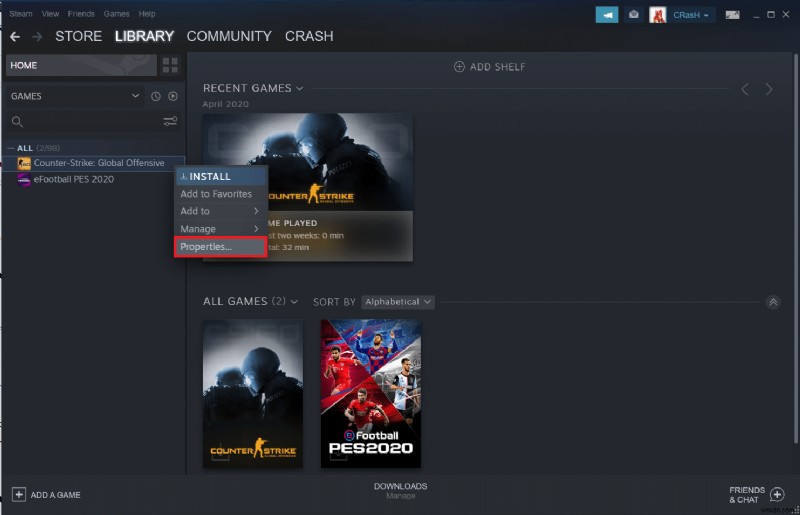Go to previous recent games page arrow
This screenshot has height=515, width=800.
point(745,90)
